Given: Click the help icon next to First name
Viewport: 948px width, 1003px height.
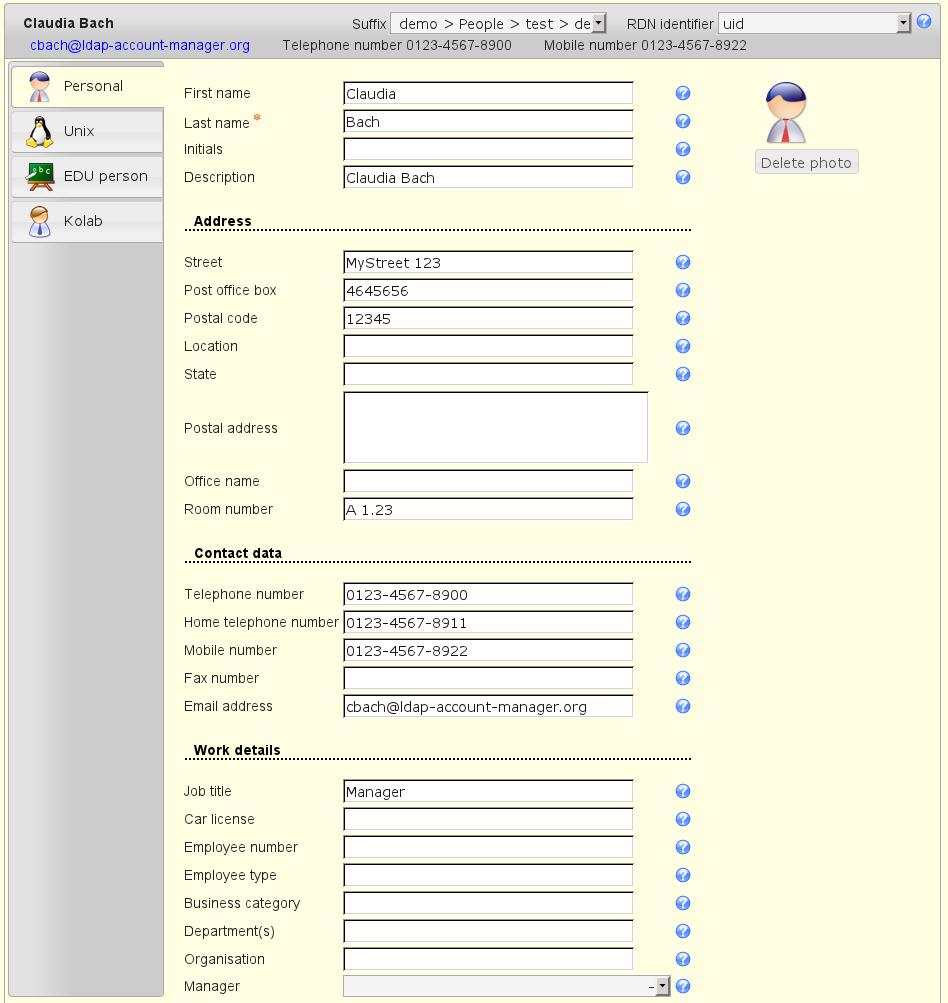Looking at the screenshot, I should tap(683, 94).
